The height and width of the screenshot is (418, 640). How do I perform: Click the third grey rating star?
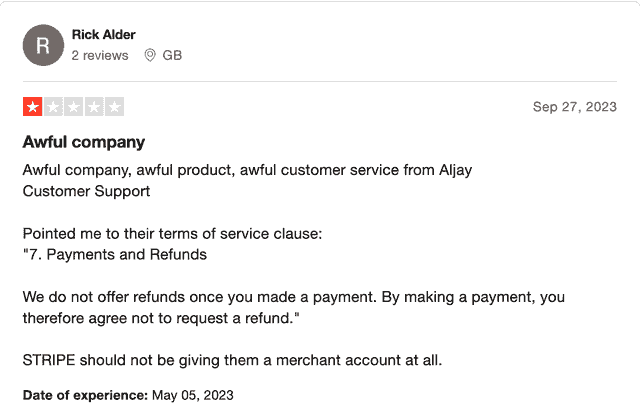(73, 107)
